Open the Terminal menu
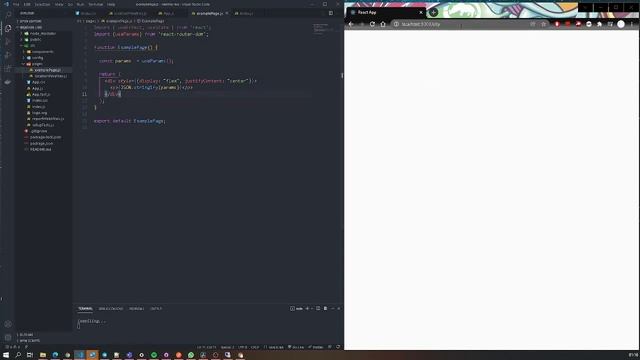The height and width of the screenshot is (360, 640). (x=96, y=4)
